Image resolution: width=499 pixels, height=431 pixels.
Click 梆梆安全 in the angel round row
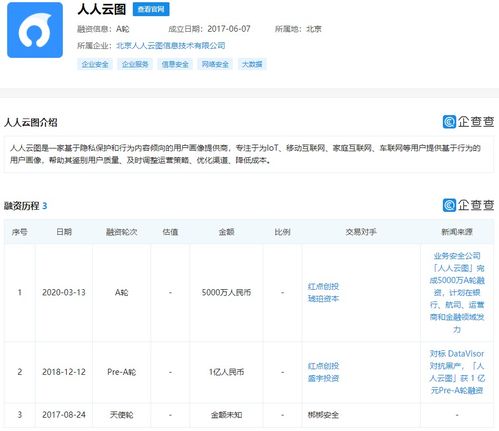pos(323,415)
